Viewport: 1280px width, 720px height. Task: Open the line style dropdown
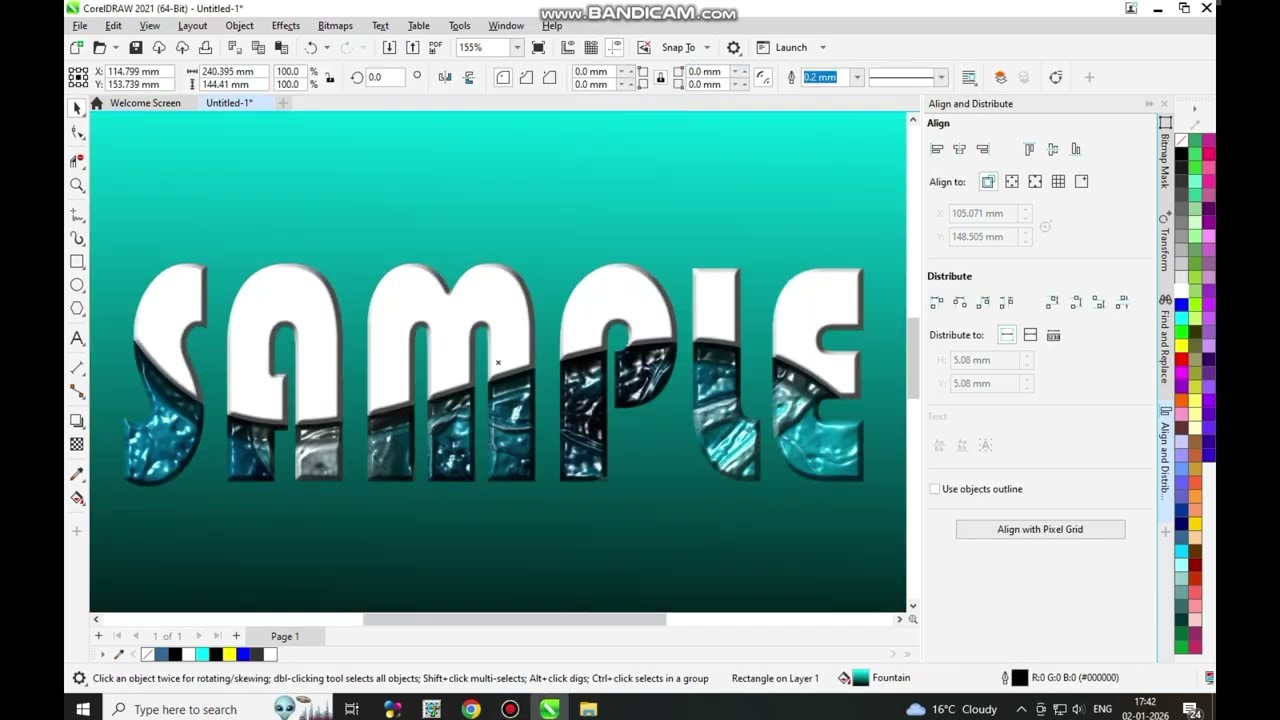click(x=941, y=77)
